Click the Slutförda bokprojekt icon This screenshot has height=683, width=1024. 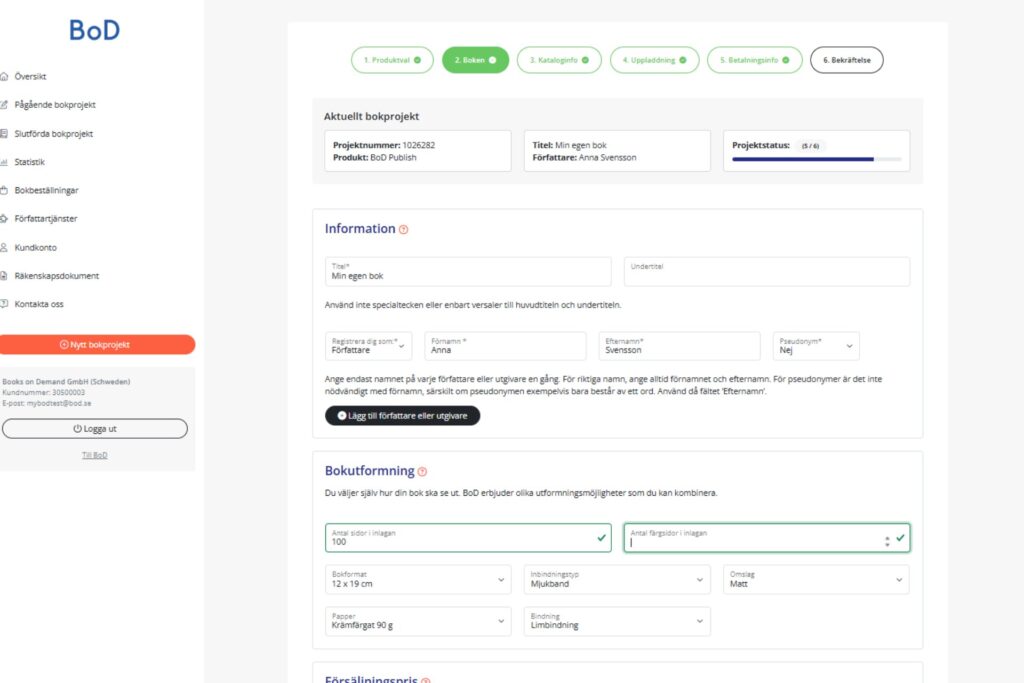4,133
